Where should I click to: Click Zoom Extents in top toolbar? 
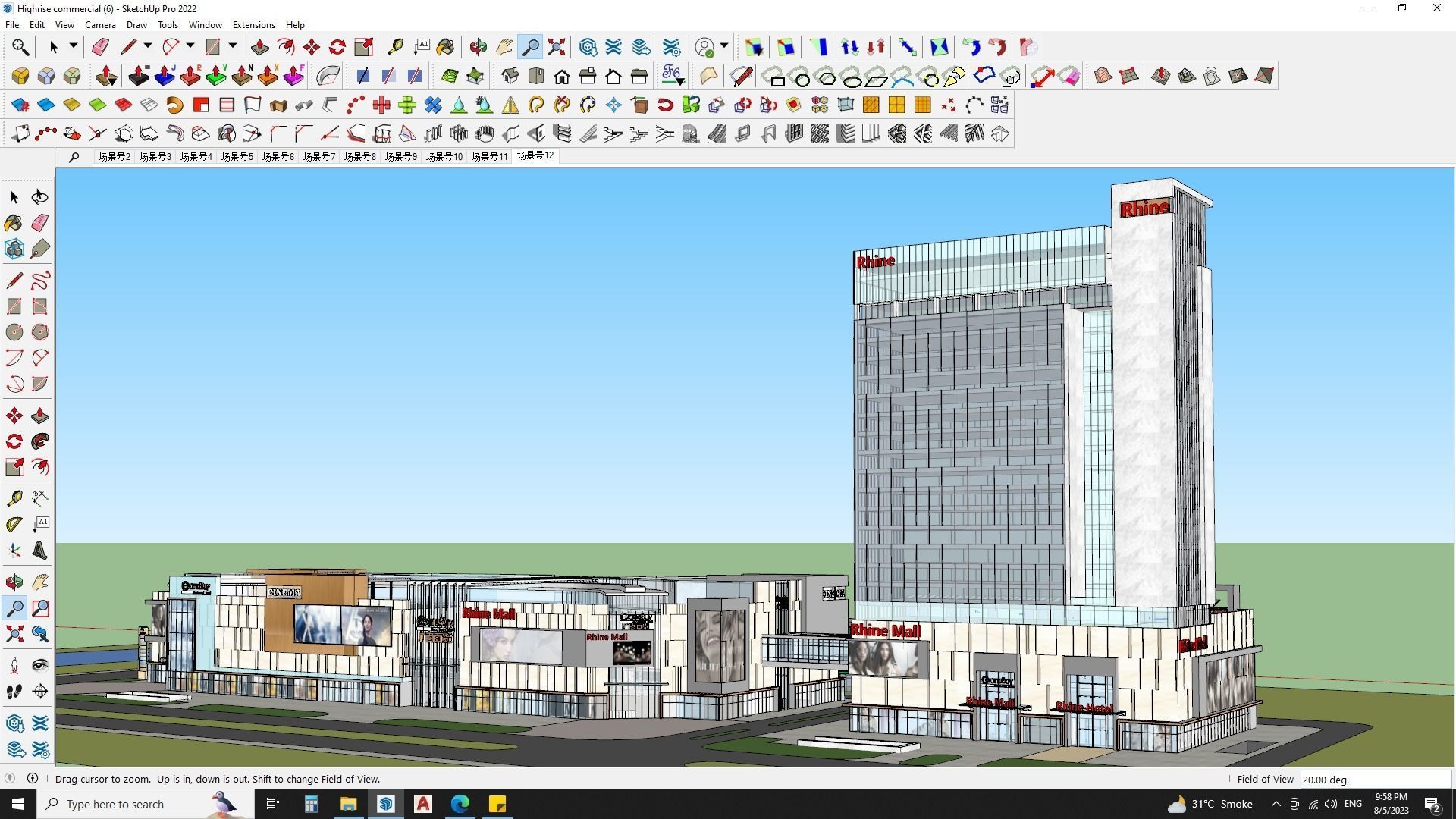(557, 47)
